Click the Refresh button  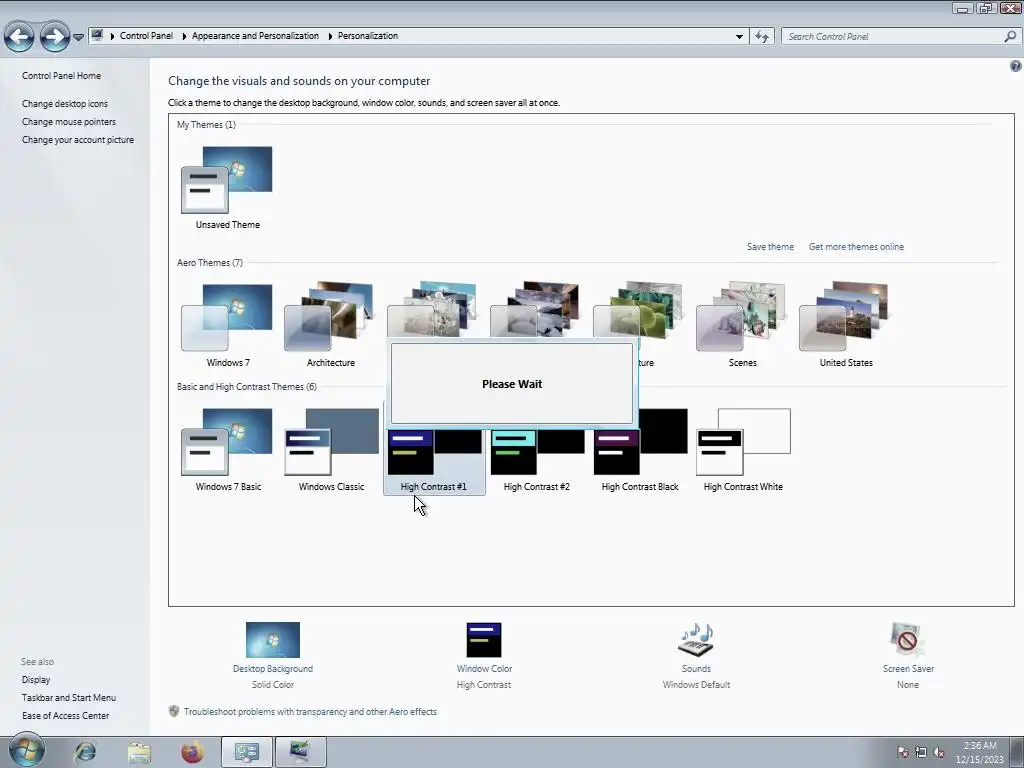[x=761, y=37]
